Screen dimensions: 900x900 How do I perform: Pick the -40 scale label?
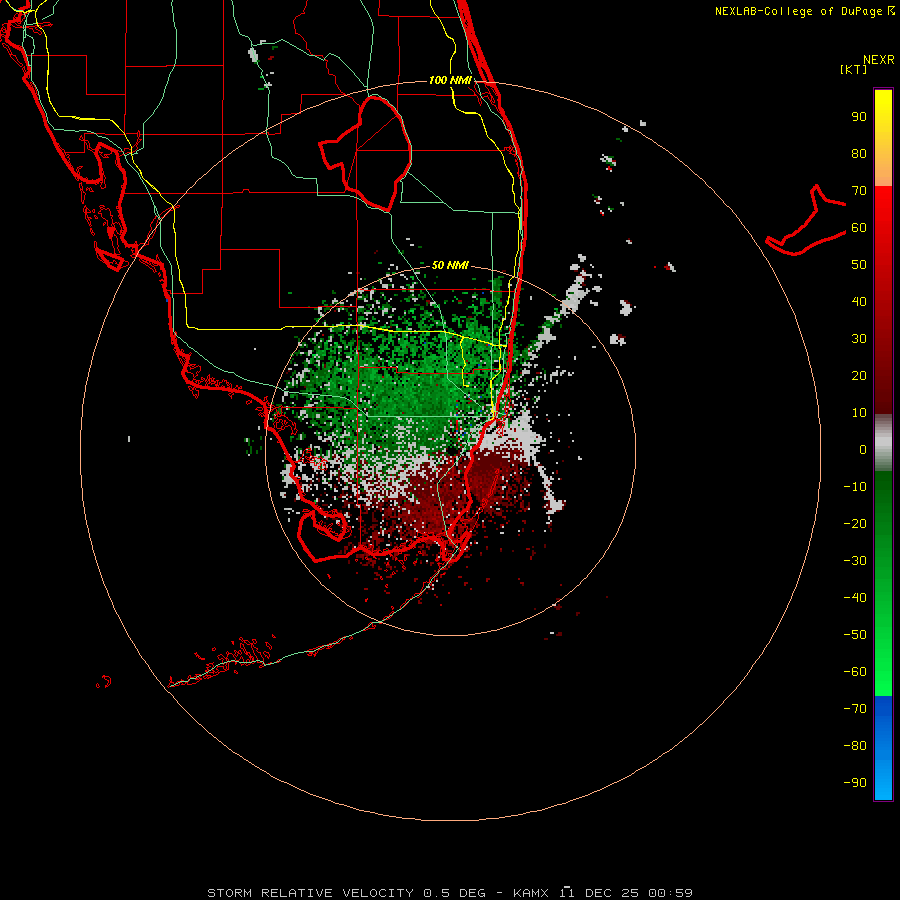click(855, 598)
